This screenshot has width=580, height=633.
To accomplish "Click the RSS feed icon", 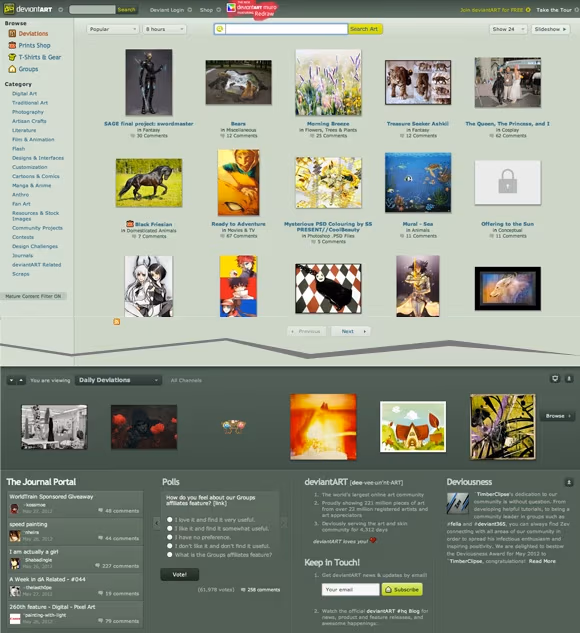I will 117,321.
